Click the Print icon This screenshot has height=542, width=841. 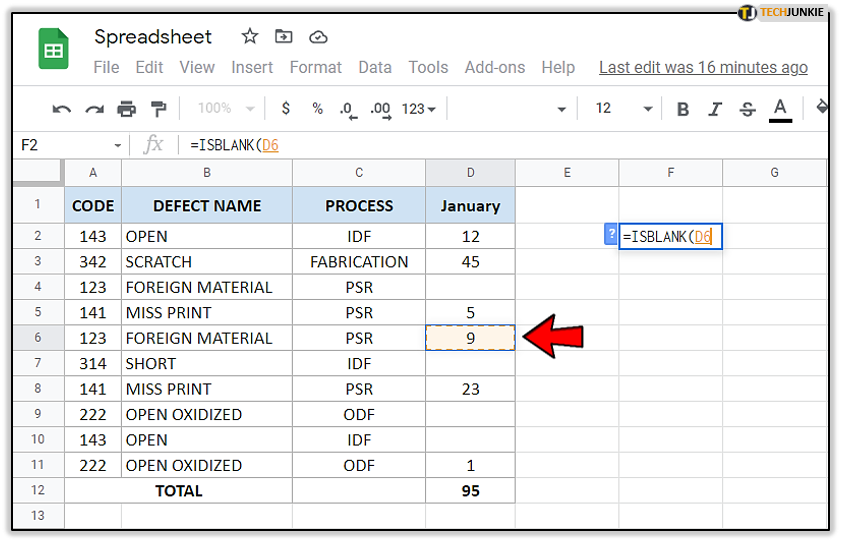tap(127, 109)
